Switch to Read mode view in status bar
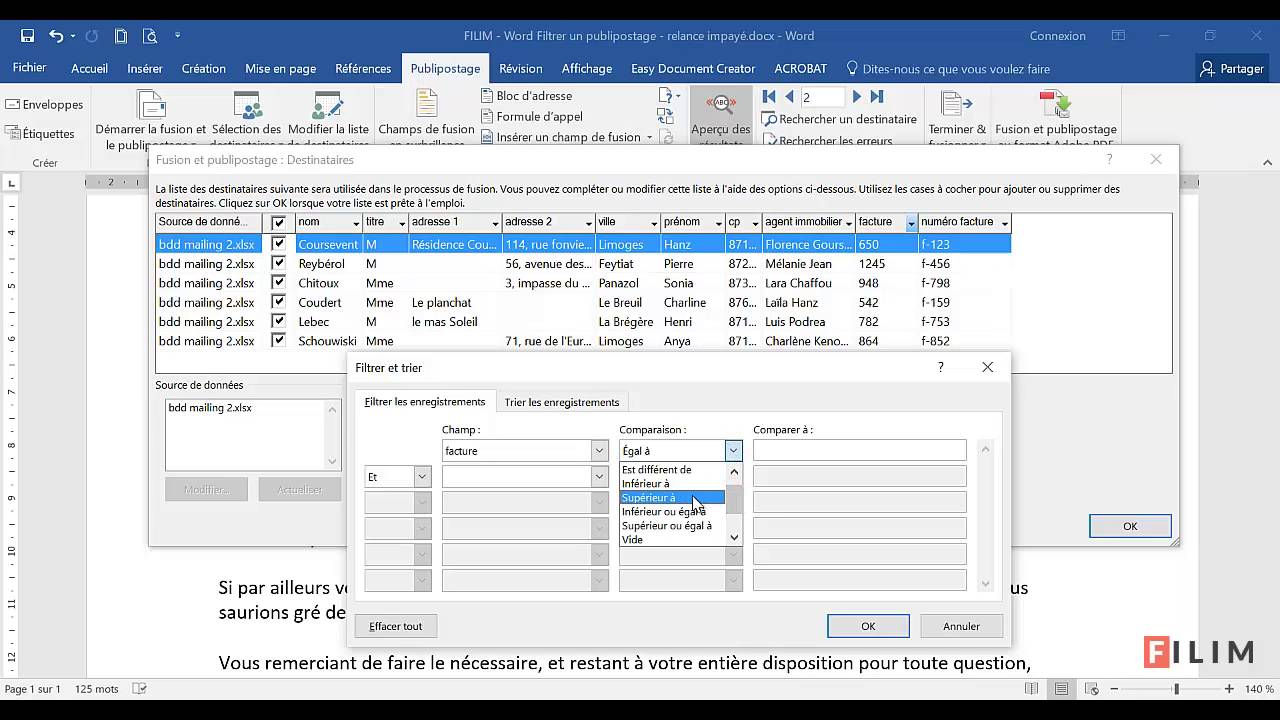Viewport: 1280px width, 720px height. point(1031,689)
